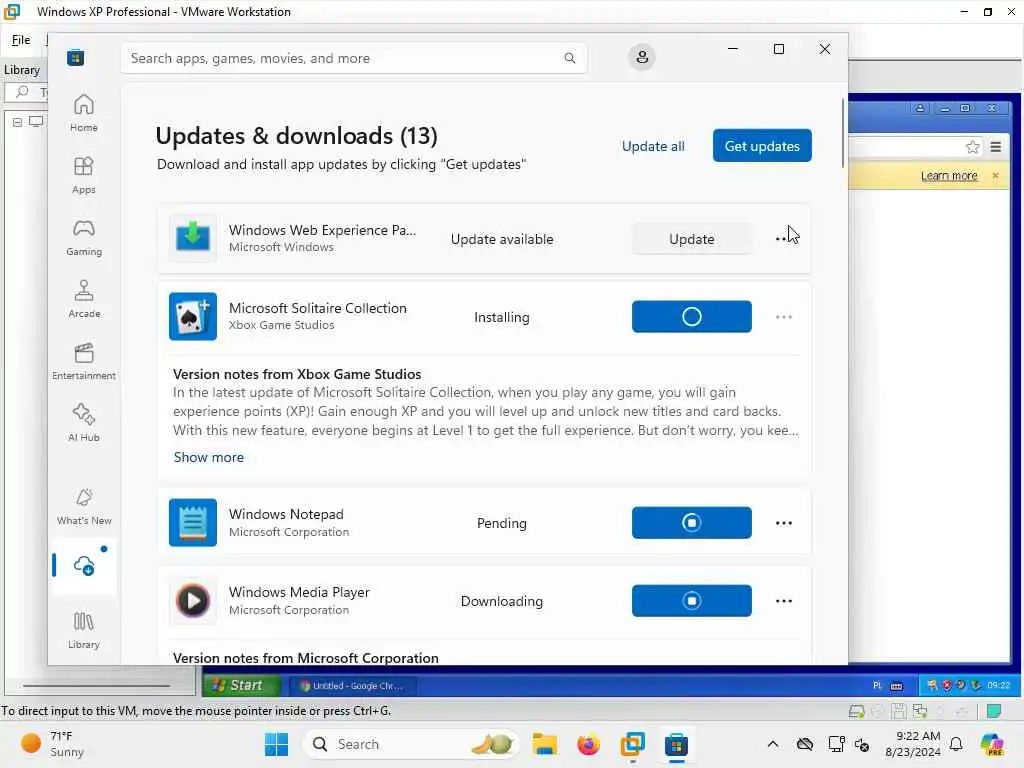This screenshot has height=768, width=1024.
Task: Click the VMware Library search field
Action: (x=27, y=92)
